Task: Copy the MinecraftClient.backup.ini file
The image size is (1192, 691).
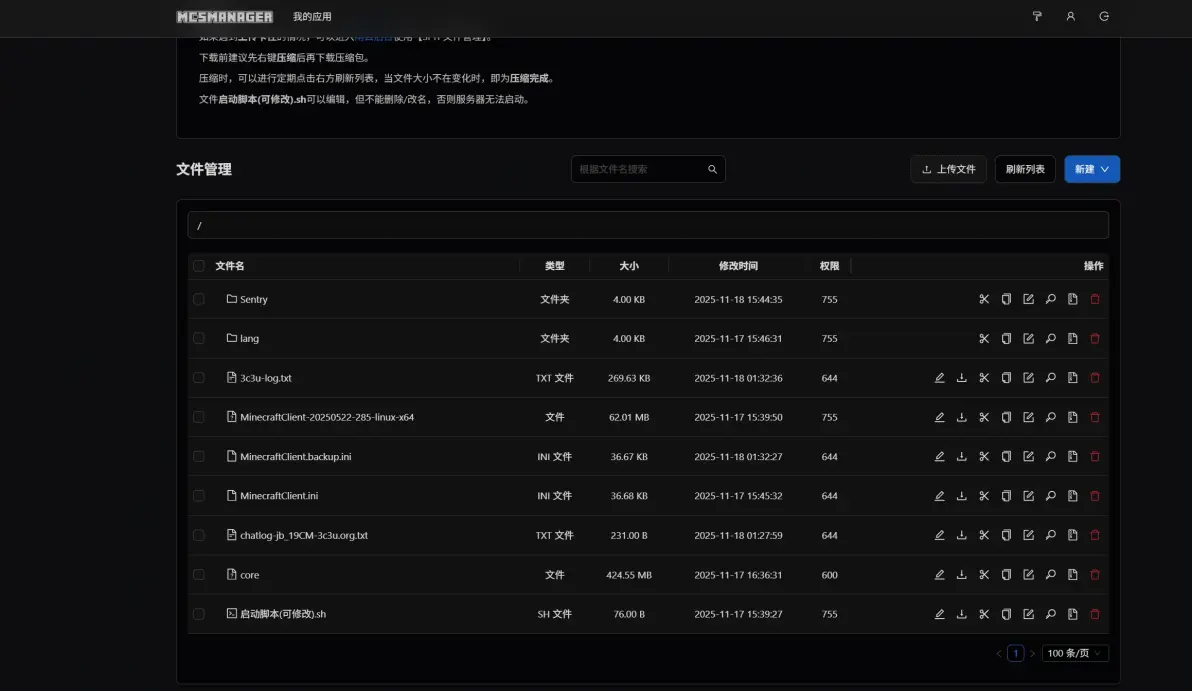Action: pos(1006,457)
